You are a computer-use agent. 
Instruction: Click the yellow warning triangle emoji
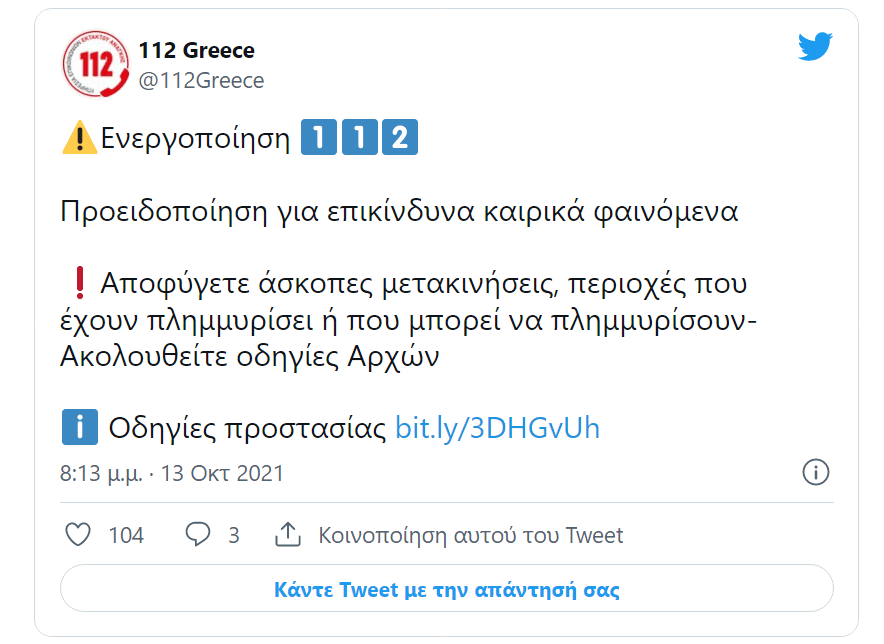pos(79,138)
